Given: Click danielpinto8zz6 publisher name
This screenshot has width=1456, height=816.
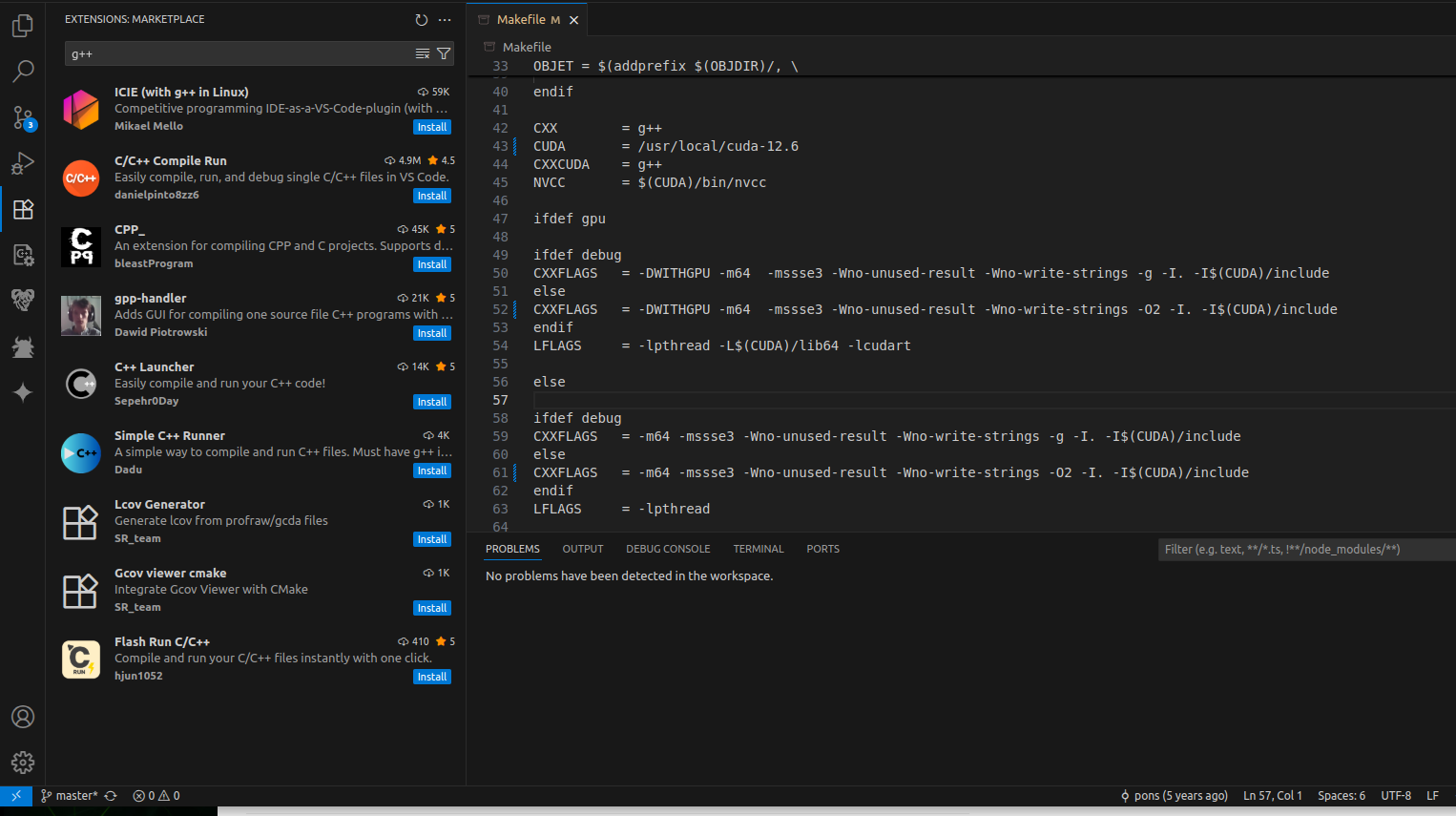Looking at the screenshot, I should point(156,195).
